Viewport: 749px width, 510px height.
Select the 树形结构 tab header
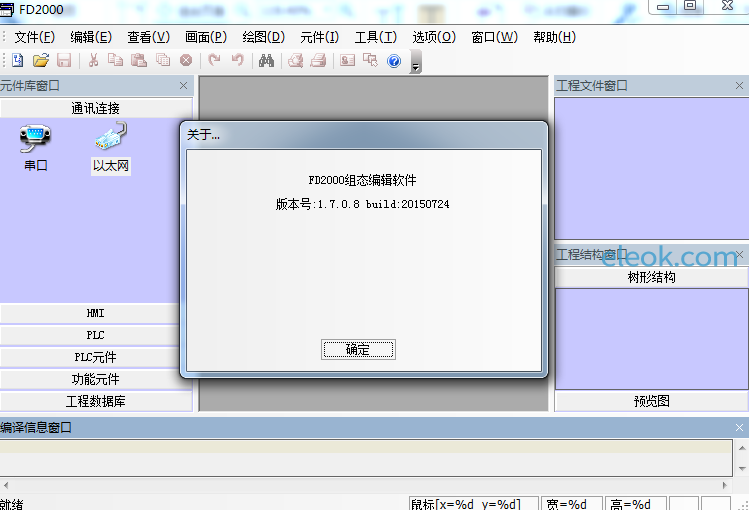pos(651,277)
